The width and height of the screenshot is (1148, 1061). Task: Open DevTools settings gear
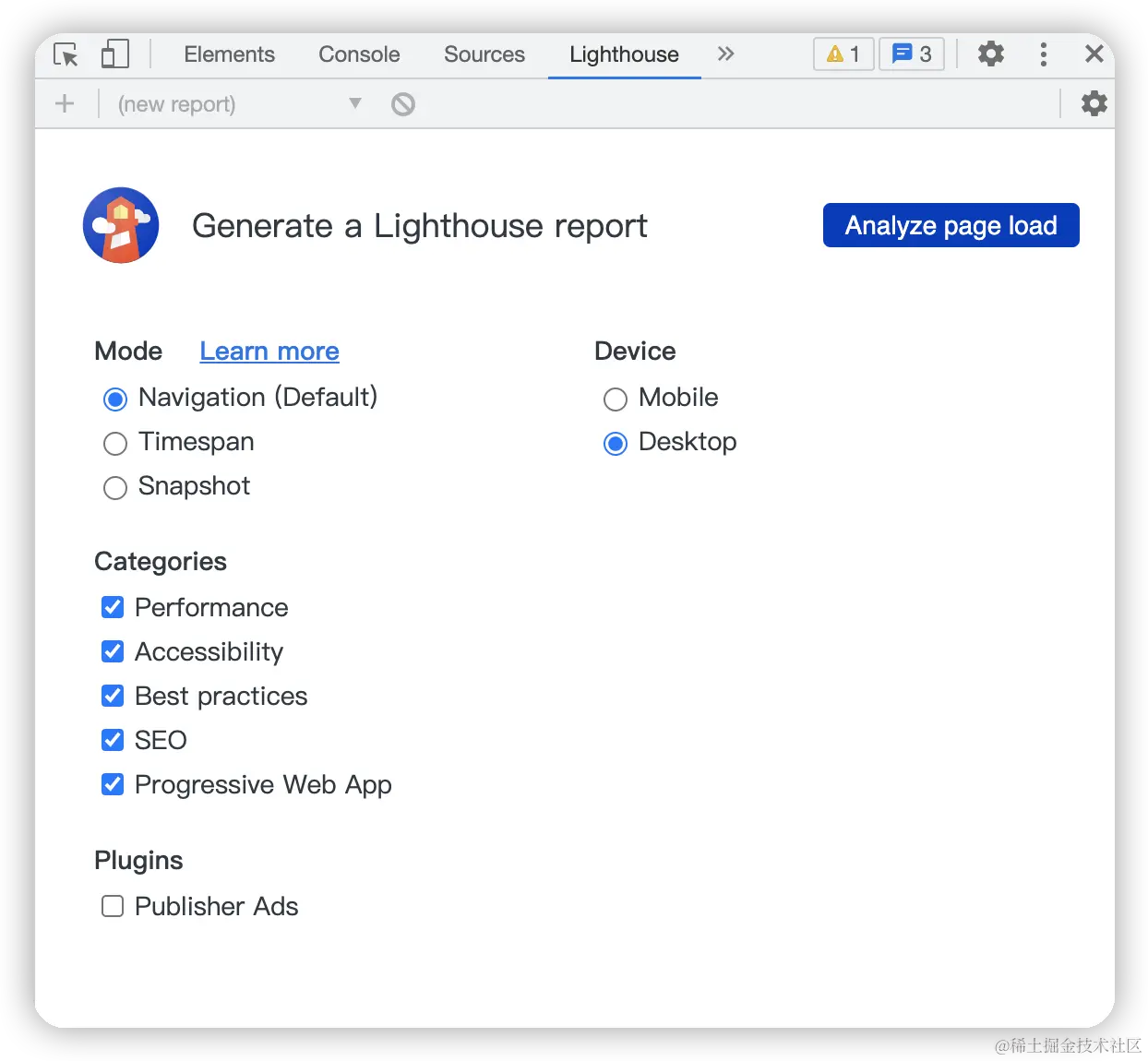pyautogui.click(x=991, y=54)
